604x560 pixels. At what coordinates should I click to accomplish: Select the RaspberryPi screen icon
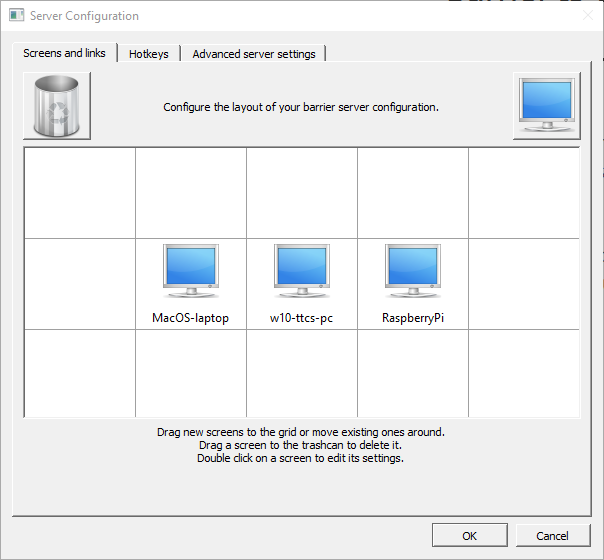(x=412, y=272)
